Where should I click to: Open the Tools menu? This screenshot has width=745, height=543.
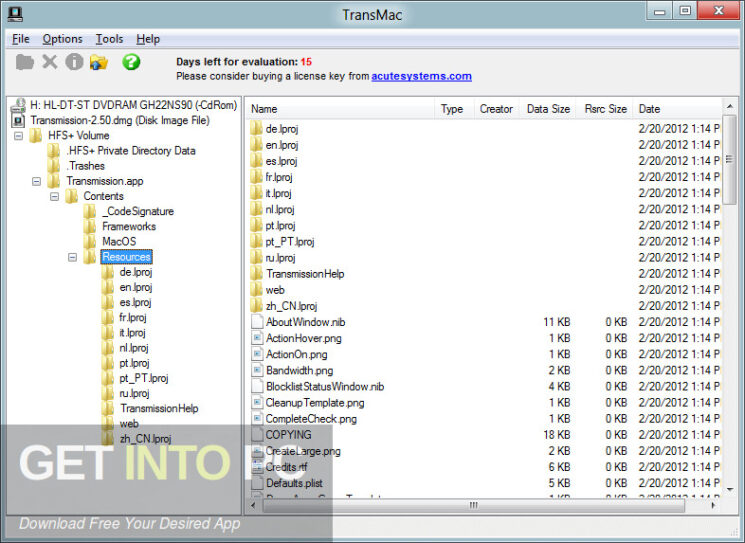pyautogui.click(x=110, y=39)
